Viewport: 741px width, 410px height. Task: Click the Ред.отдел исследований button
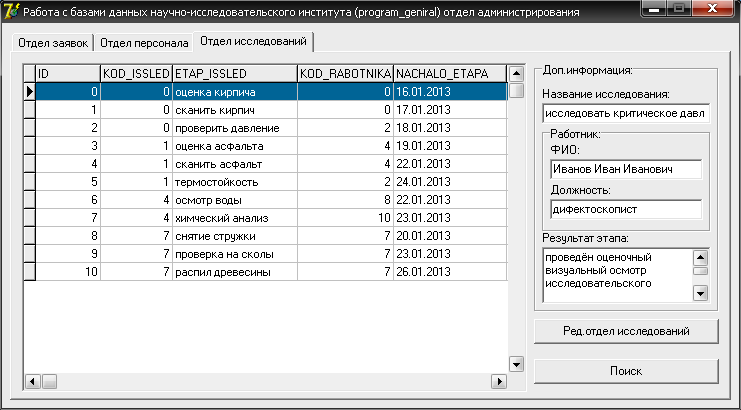click(x=626, y=331)
